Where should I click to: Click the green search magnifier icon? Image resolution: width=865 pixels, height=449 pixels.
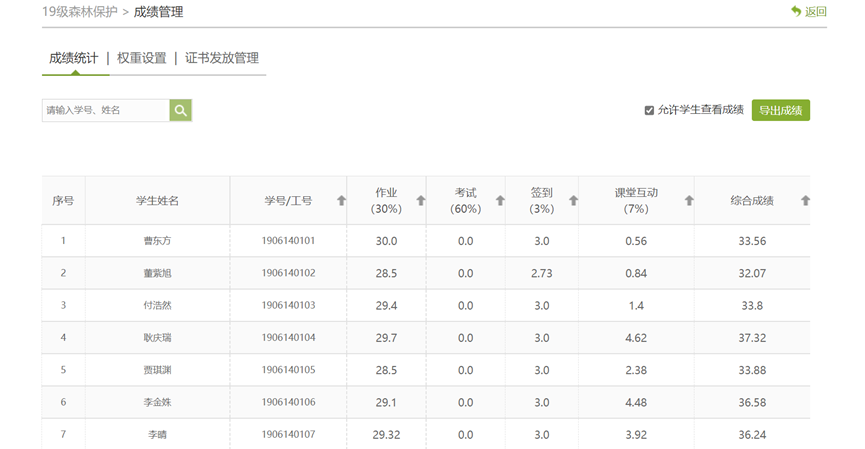click(180, 110)
